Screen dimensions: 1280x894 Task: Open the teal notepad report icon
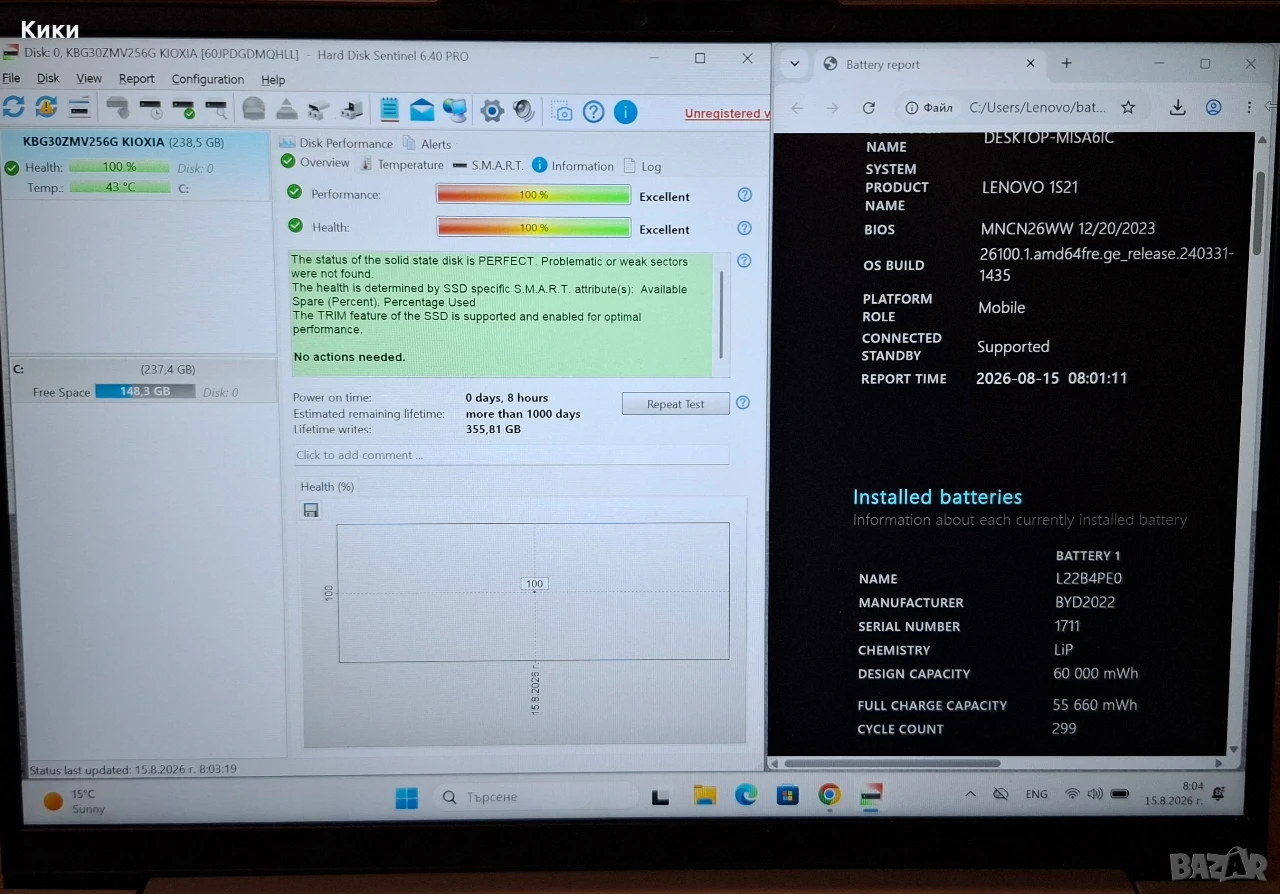tap(390, 110)
